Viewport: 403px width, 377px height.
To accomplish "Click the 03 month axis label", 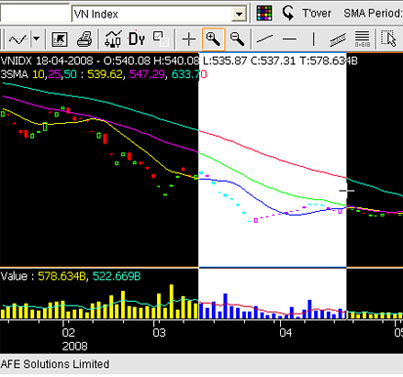I will coord(159,333).
